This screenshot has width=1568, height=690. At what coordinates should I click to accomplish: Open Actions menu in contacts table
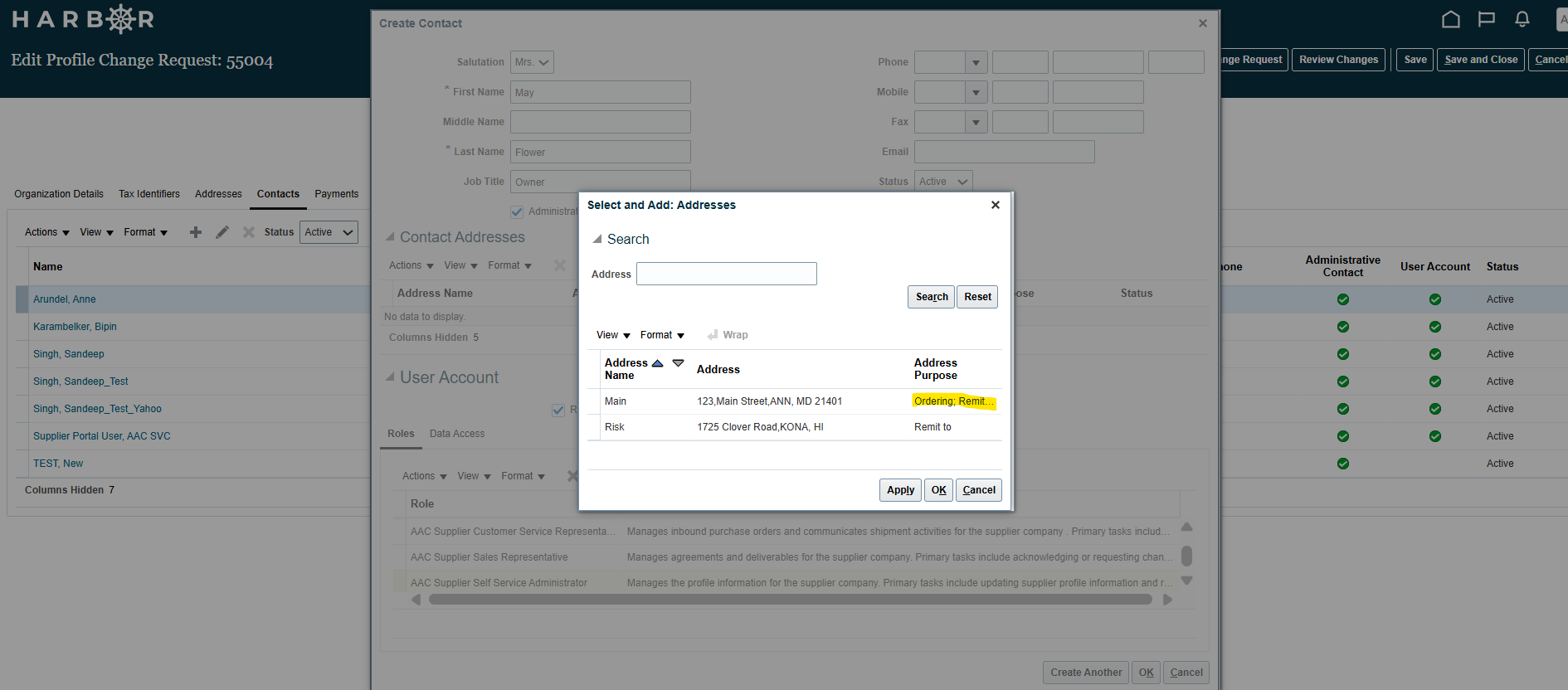pyautogui.click(x=47, y=232)
